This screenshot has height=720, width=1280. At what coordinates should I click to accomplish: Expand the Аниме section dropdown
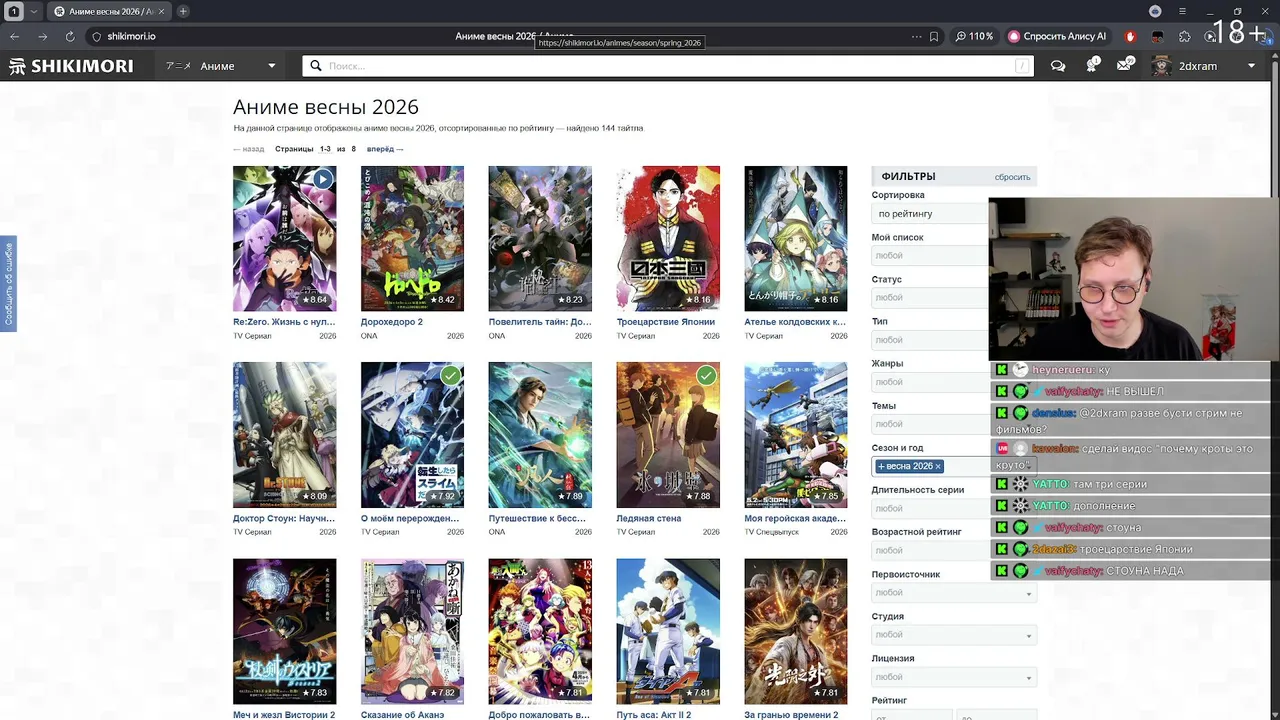271,66
